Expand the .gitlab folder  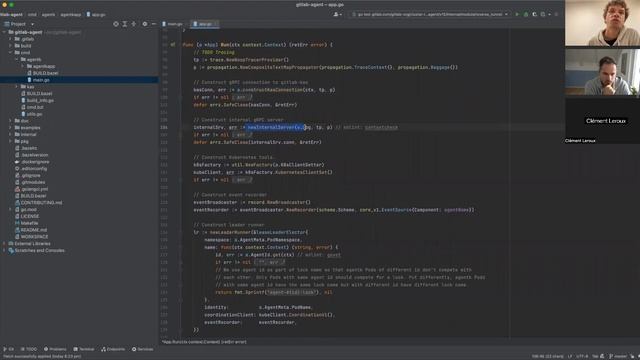pos(11,39)
